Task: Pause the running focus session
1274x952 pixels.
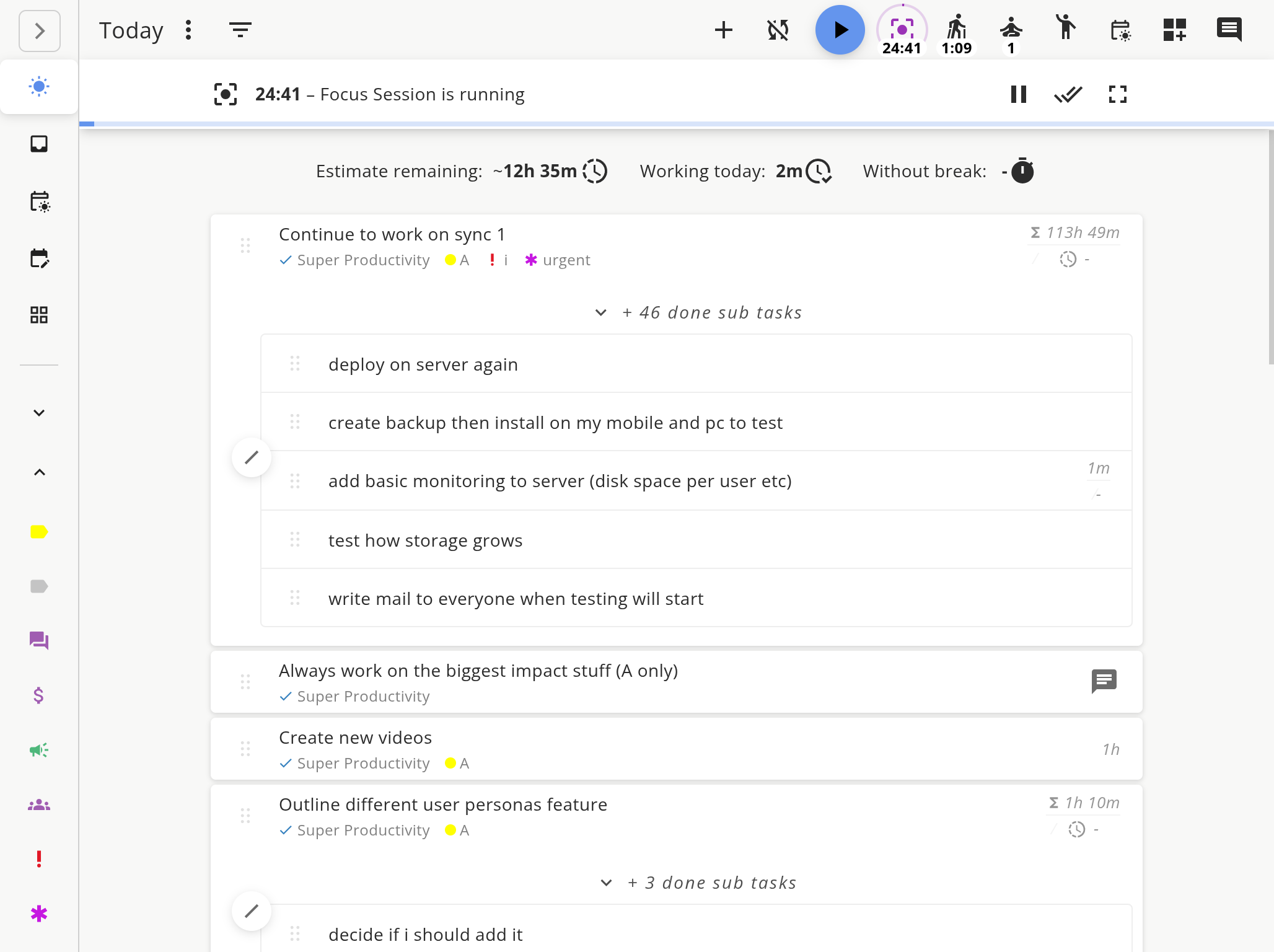Action: (1018, 94)
